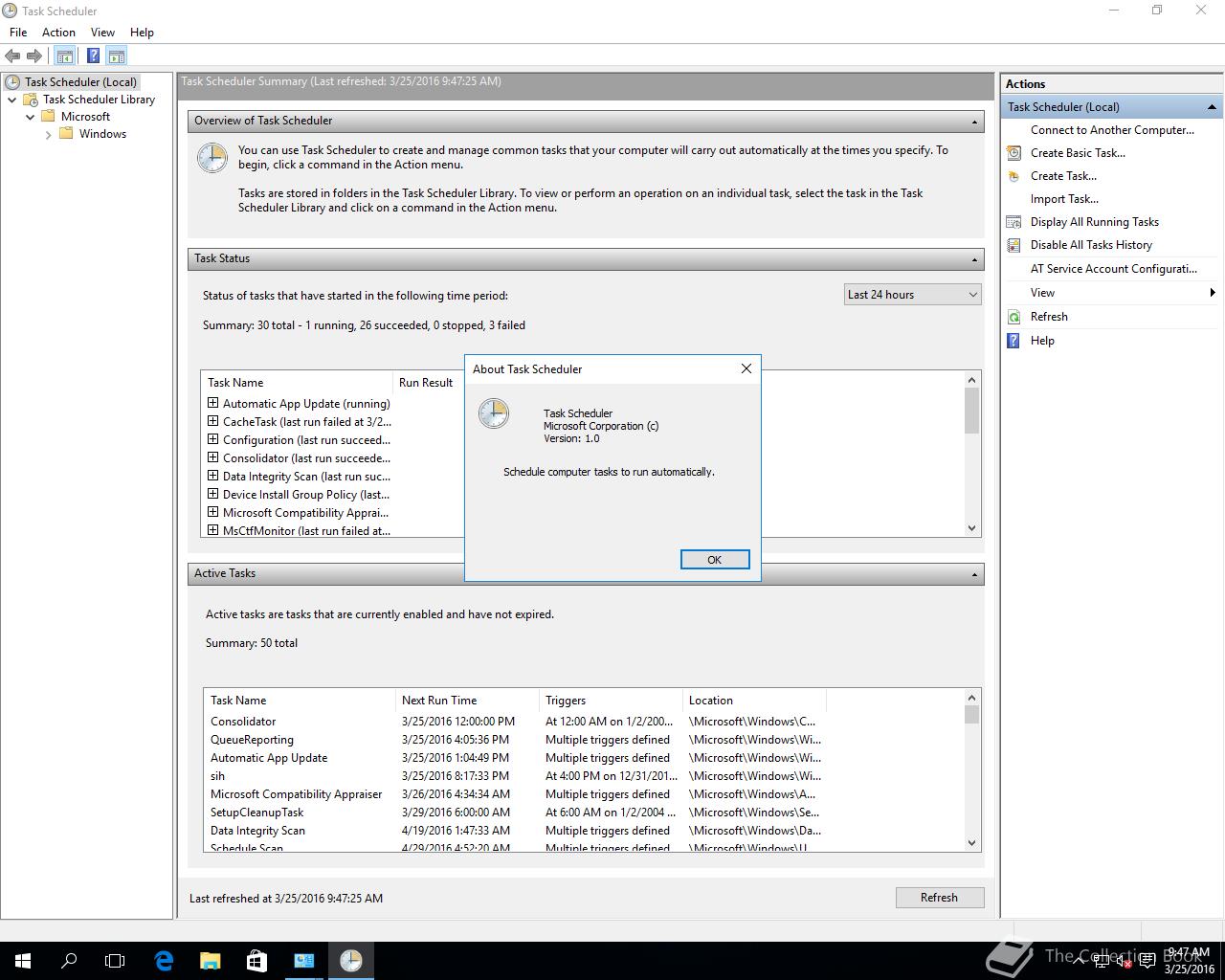Click the Create Task icon in Actions
1225x980 pixels.
tap(1013, 176)
